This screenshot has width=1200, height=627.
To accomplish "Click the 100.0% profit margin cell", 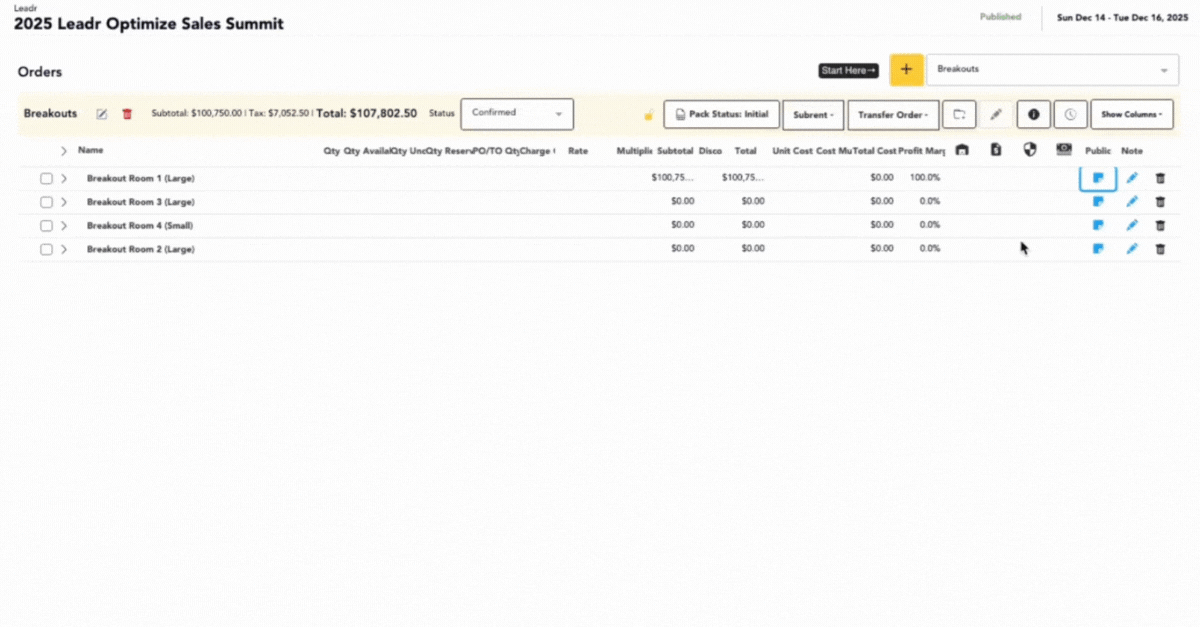I will coord(924,178).
